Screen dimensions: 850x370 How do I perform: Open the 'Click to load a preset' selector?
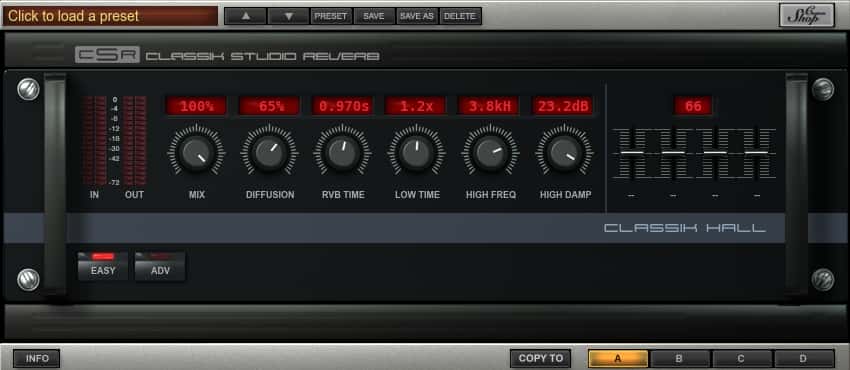coord(110,16)
